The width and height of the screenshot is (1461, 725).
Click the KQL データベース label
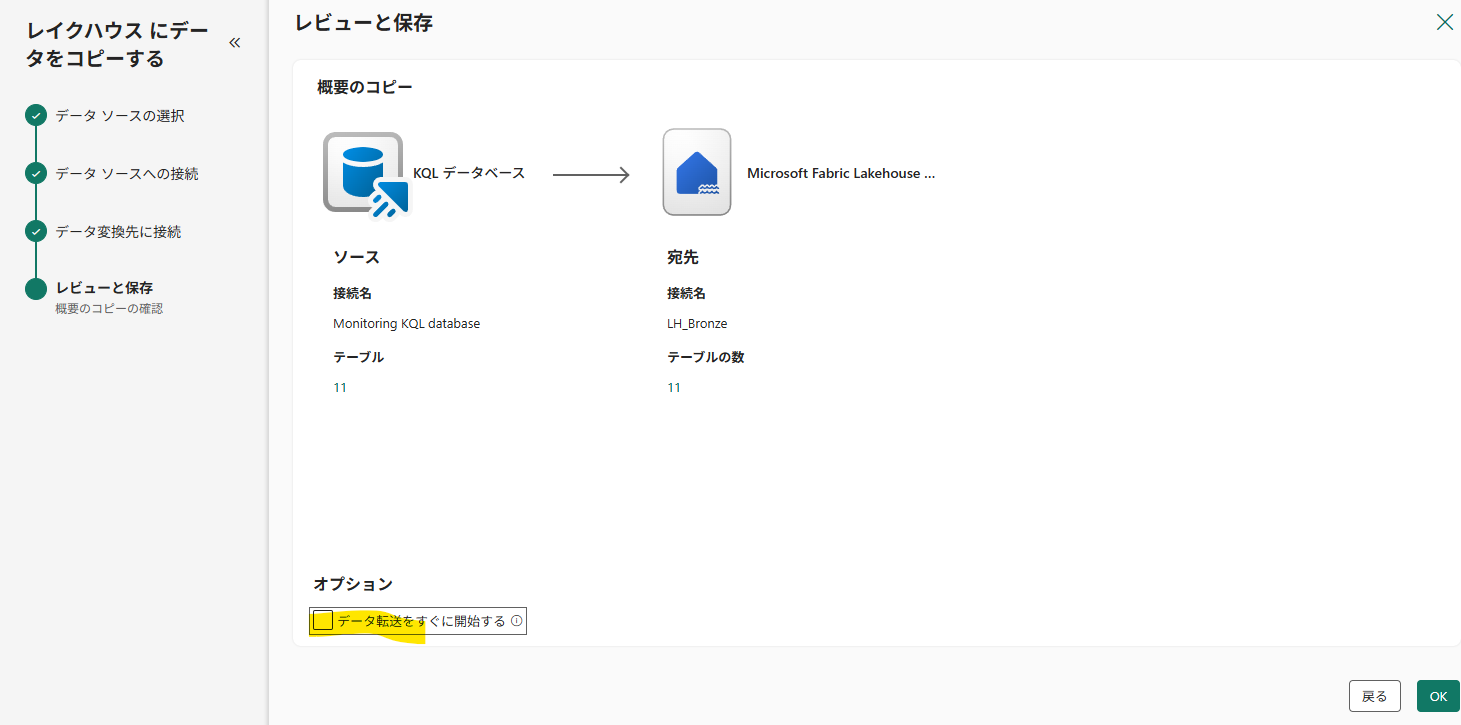click(x=469, y=173)
